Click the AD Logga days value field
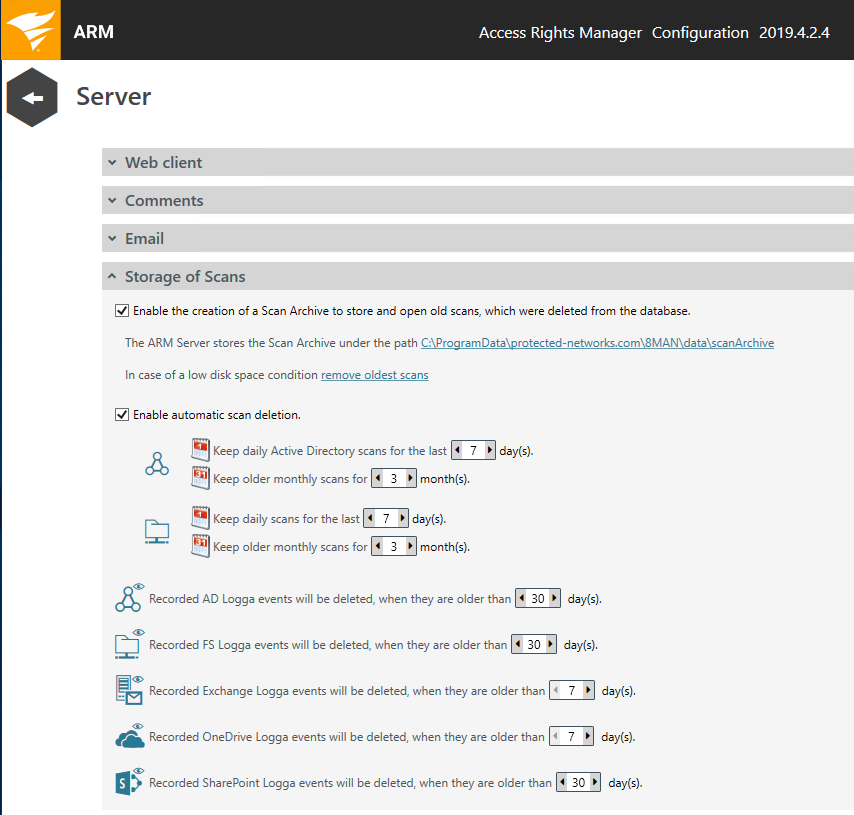The image size is (854, 815). coord(538,598)
